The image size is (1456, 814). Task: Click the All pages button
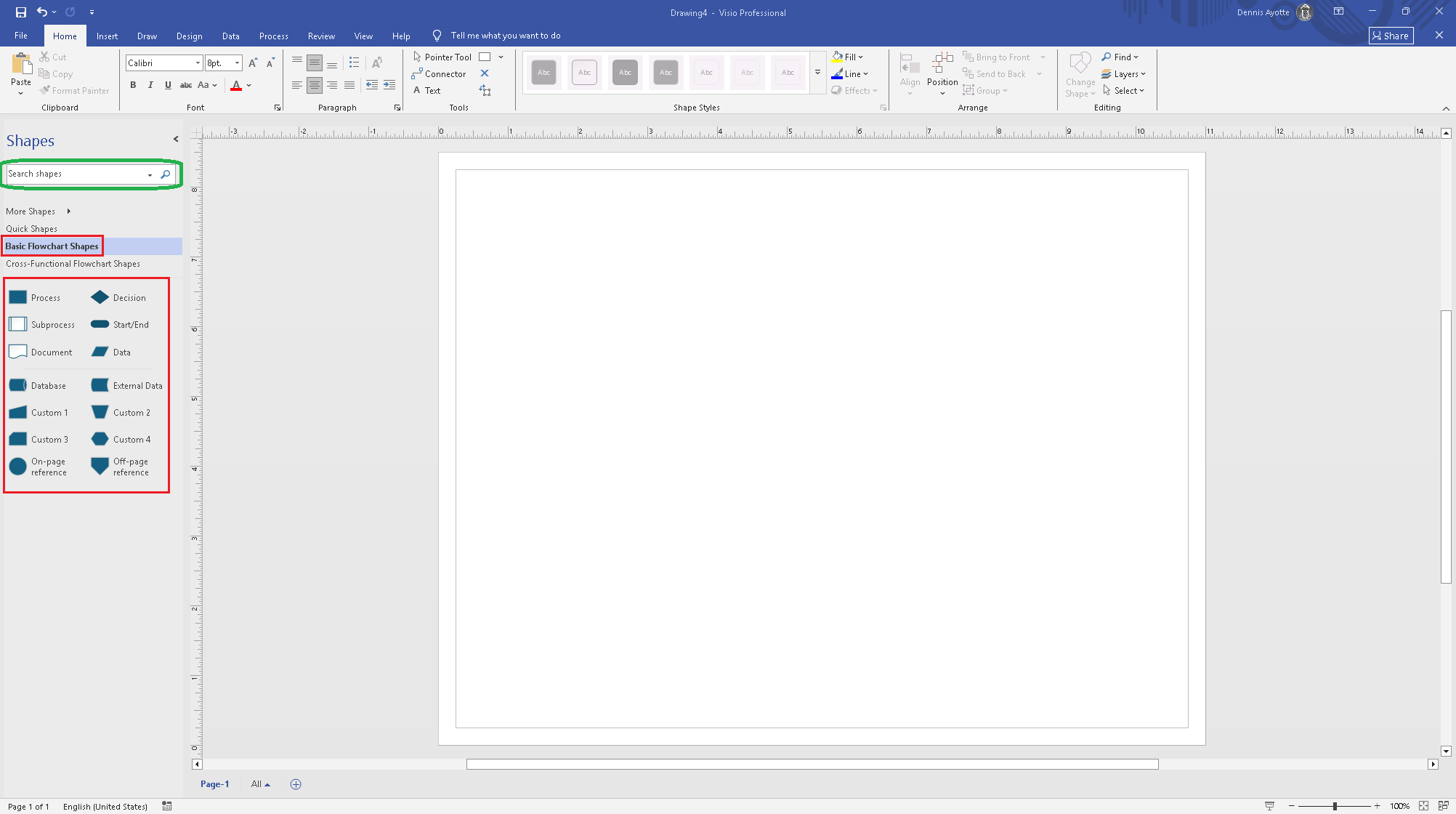click(x=260, y=783)
